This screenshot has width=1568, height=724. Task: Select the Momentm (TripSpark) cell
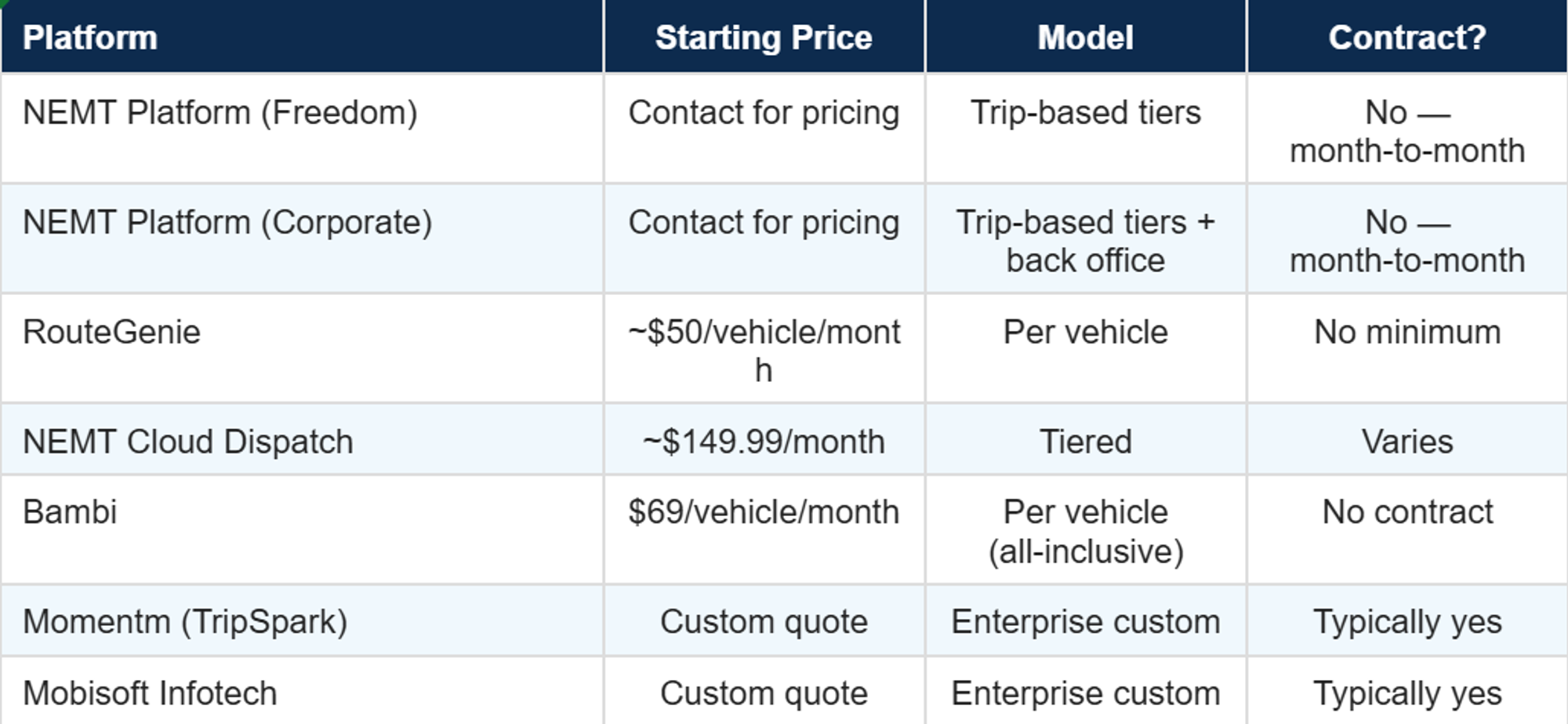click(x=185, y=622)
